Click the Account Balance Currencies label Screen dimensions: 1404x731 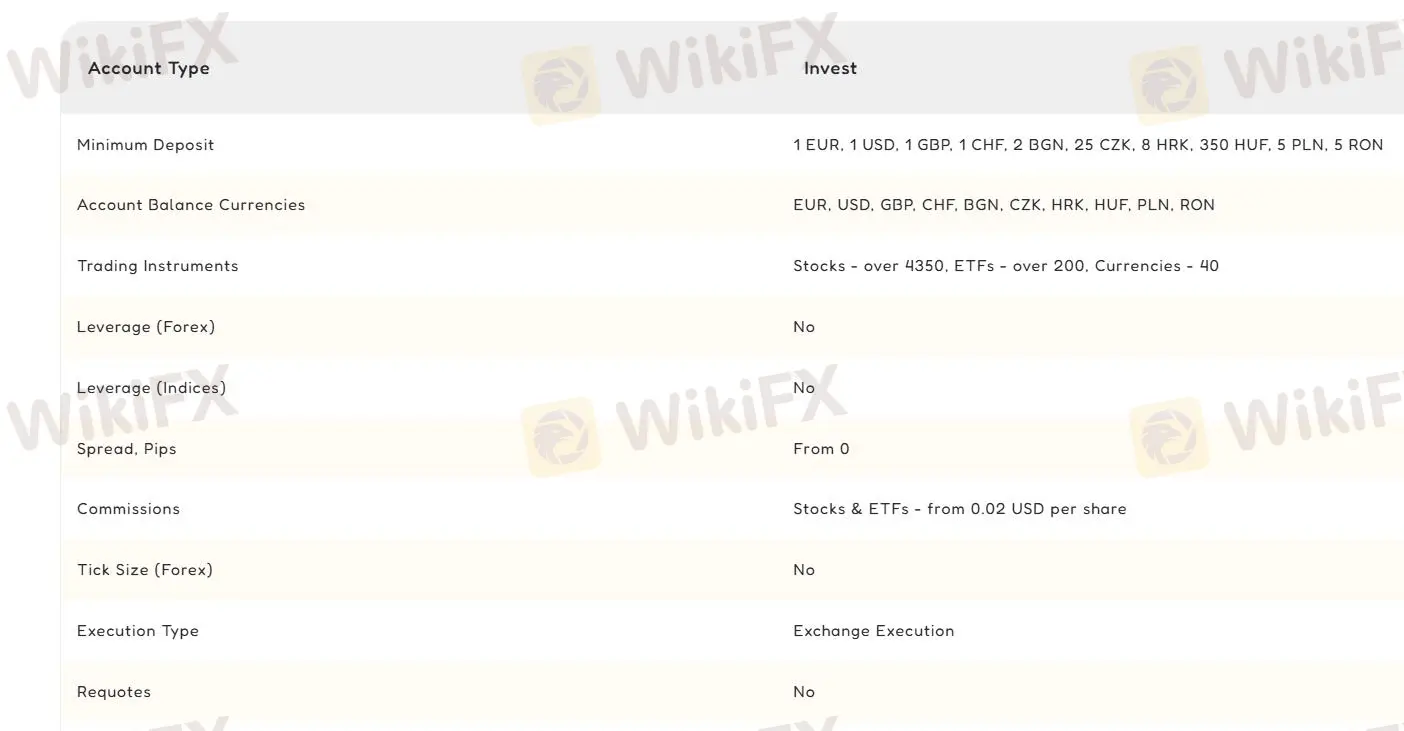click(x=191, y=205)
